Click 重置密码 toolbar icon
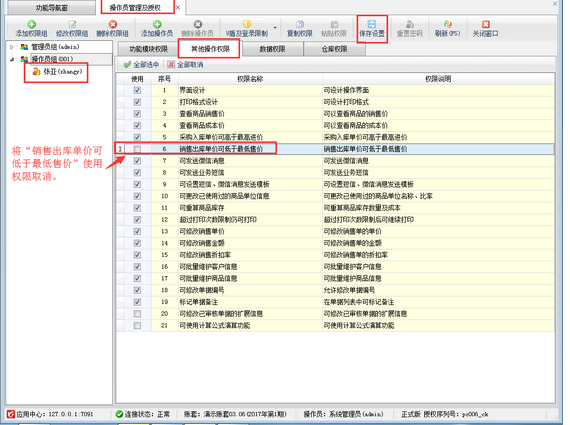Image resolution: width=570 pixels, height=425 pixels. click(410, 24)
